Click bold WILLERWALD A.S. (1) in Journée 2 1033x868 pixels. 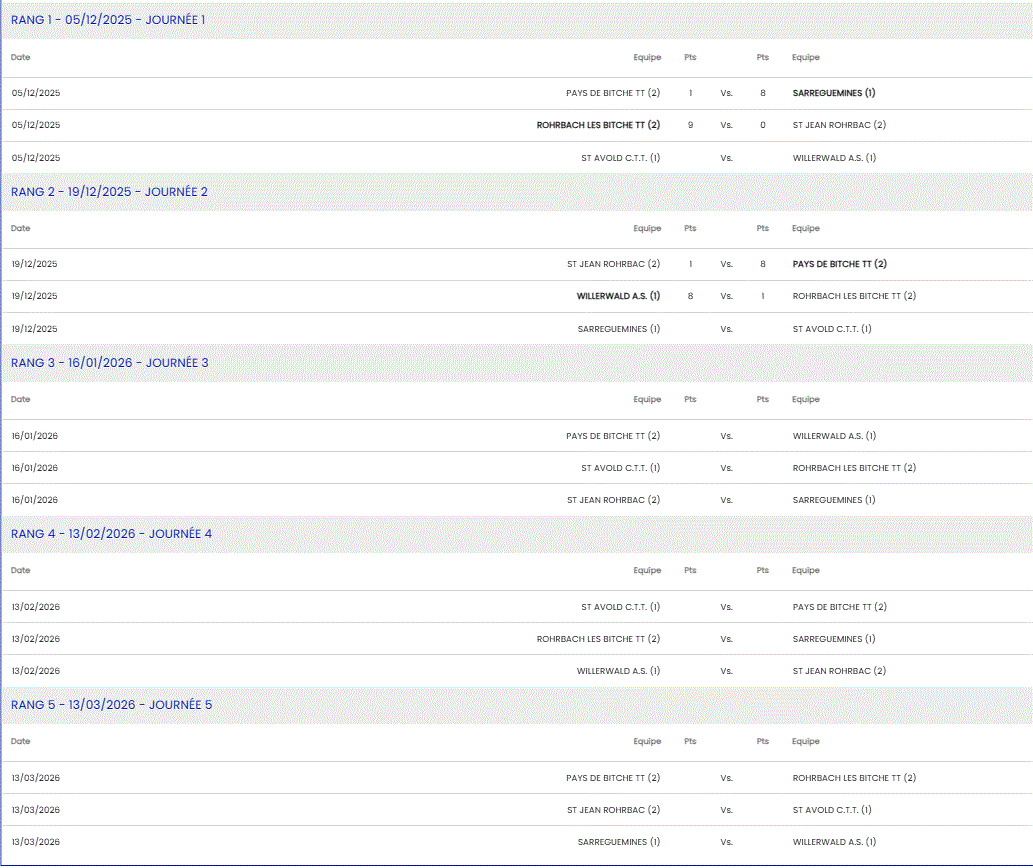pyautogui.click(x=618, y=296)
